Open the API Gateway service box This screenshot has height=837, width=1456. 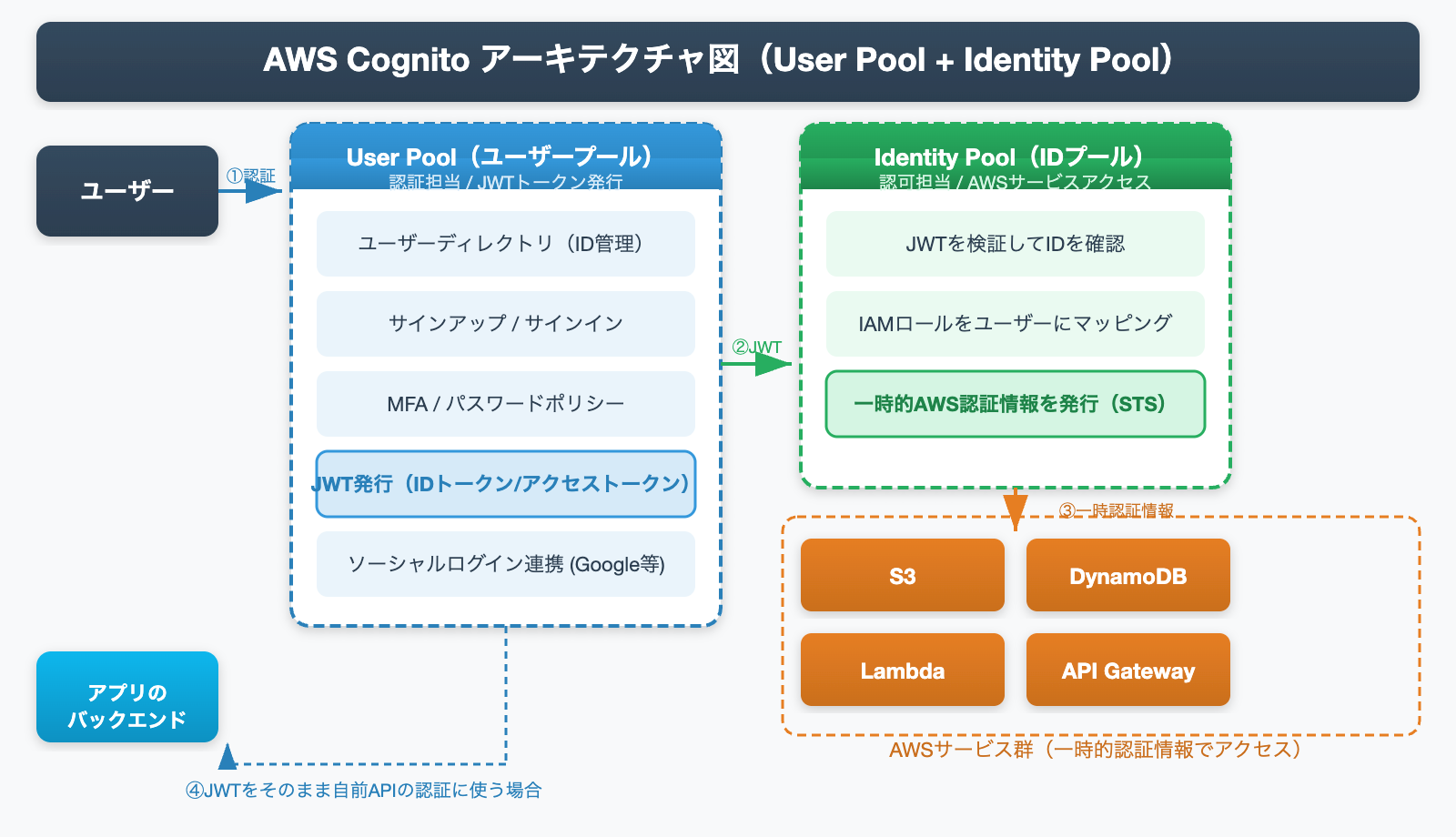click(x=1128, y=671)
